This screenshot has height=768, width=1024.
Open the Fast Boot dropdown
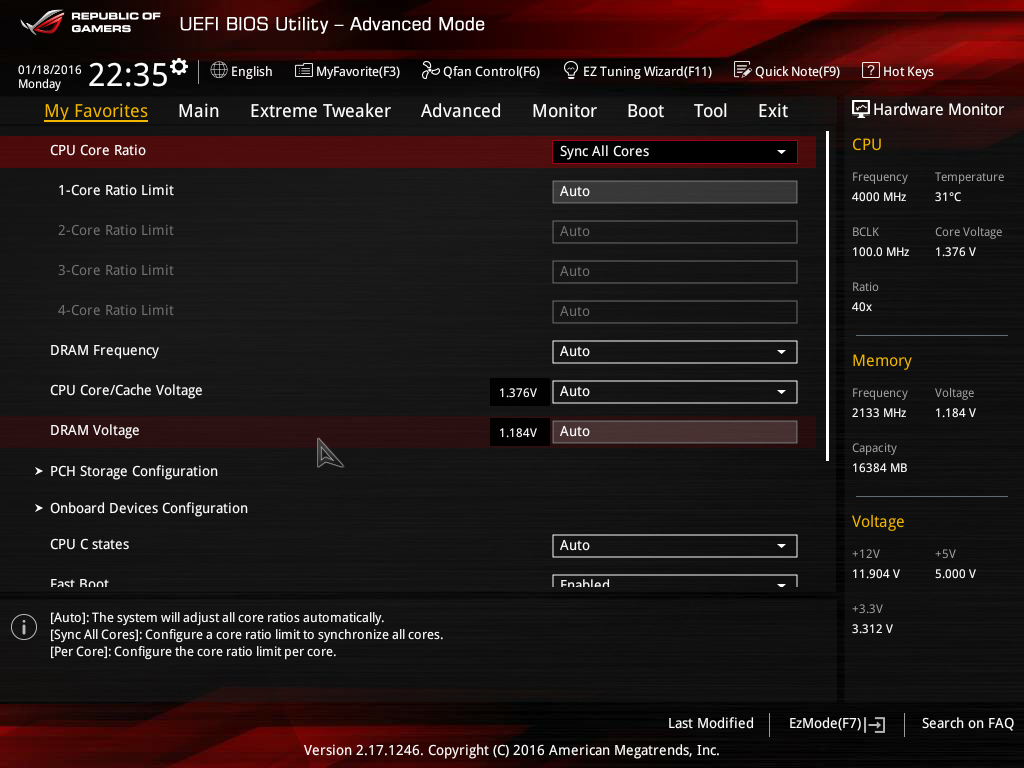coord(675,581)
